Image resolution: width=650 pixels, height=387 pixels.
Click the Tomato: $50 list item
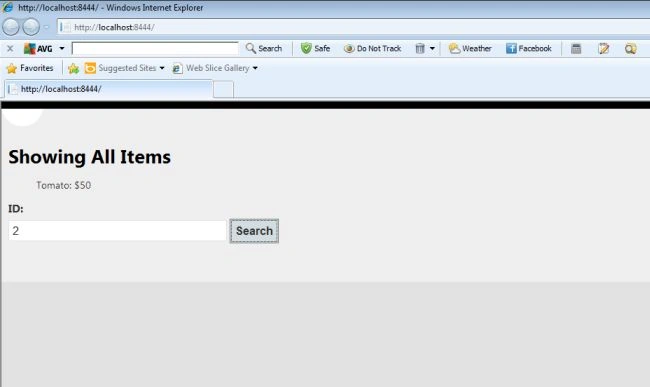(63, 185)
